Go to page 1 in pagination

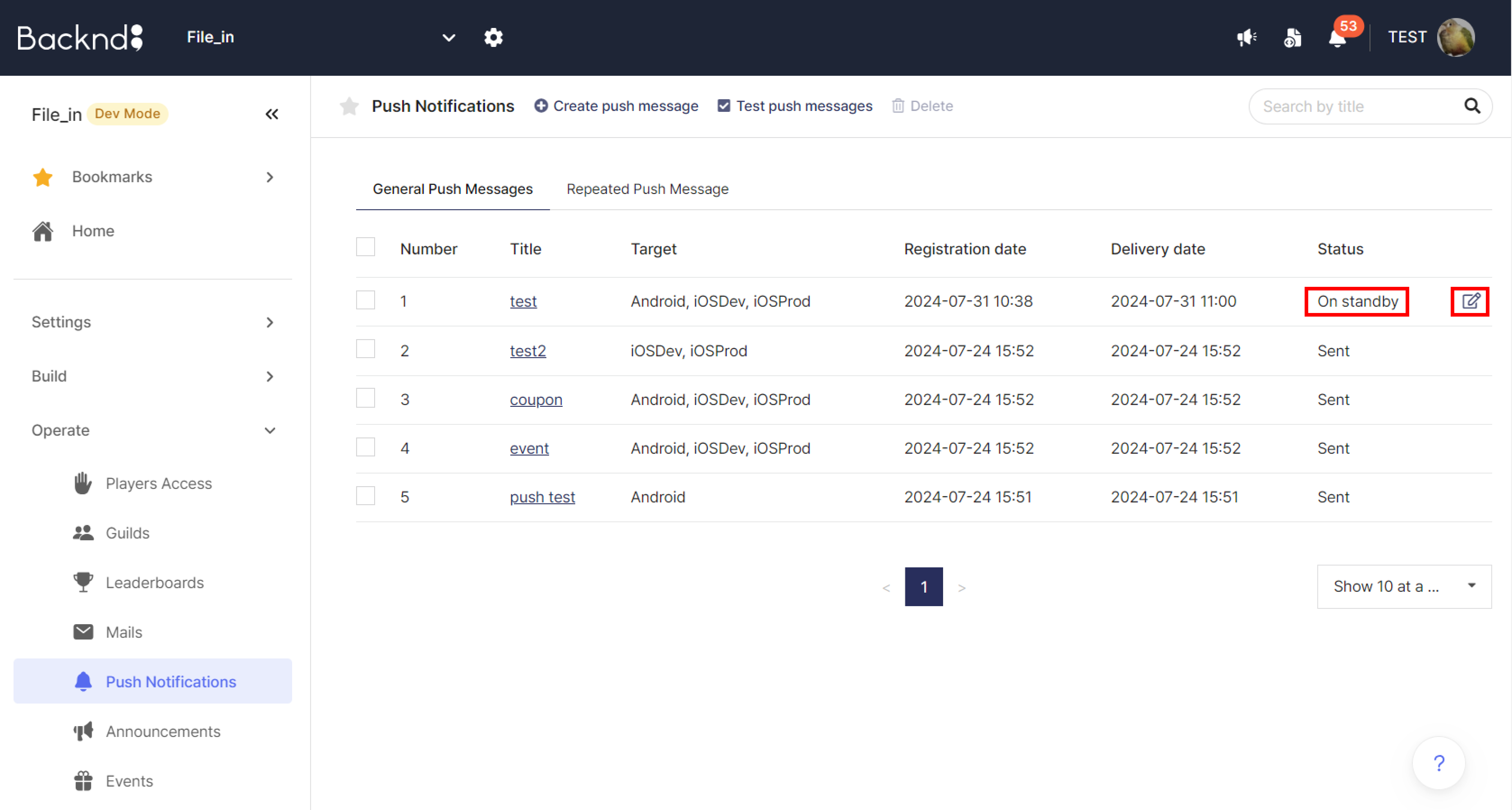tap(924, 586)
